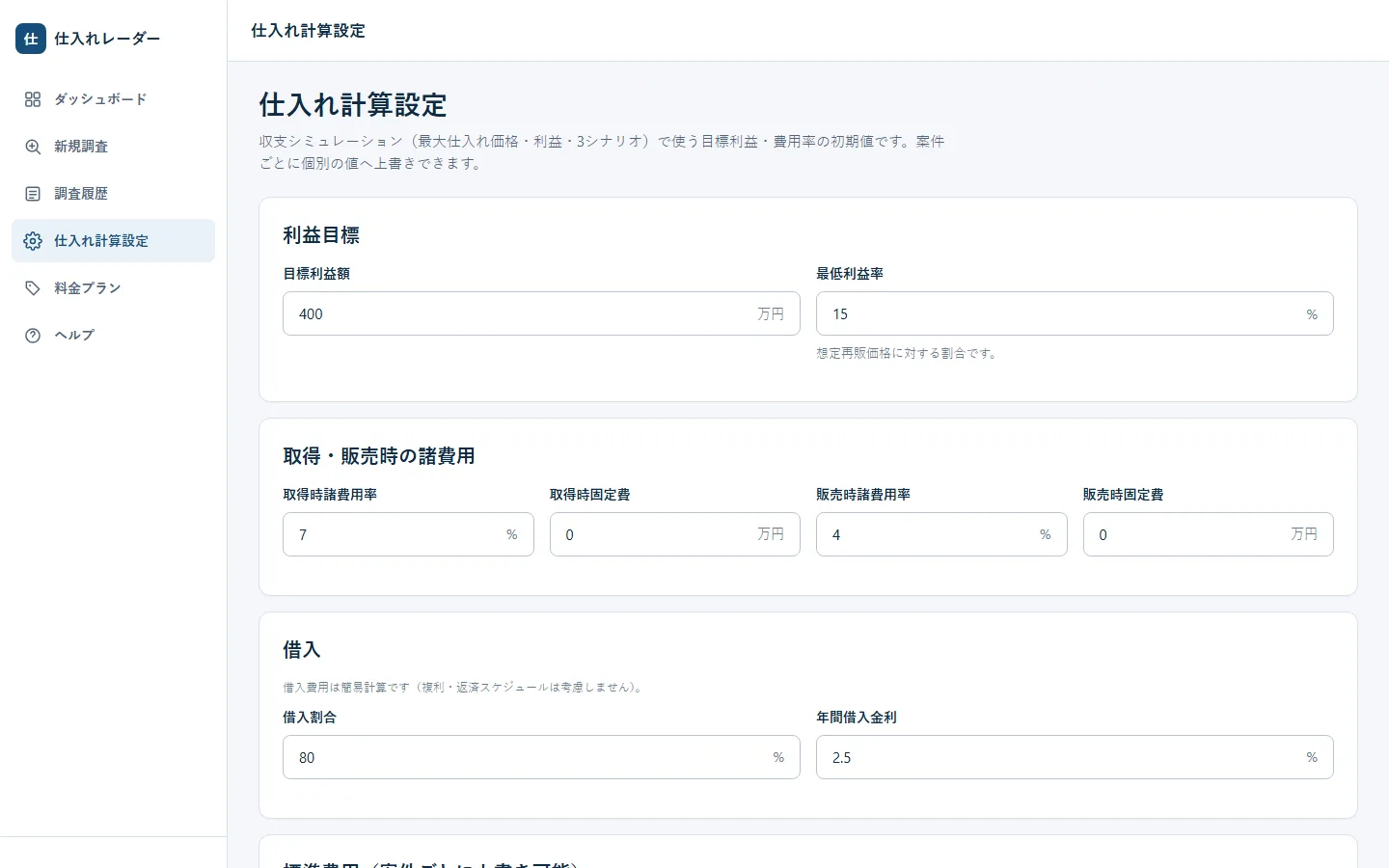Click the 仕入れレーダー brand name
Screen dimensions: 1389x868
pos(107,39)
